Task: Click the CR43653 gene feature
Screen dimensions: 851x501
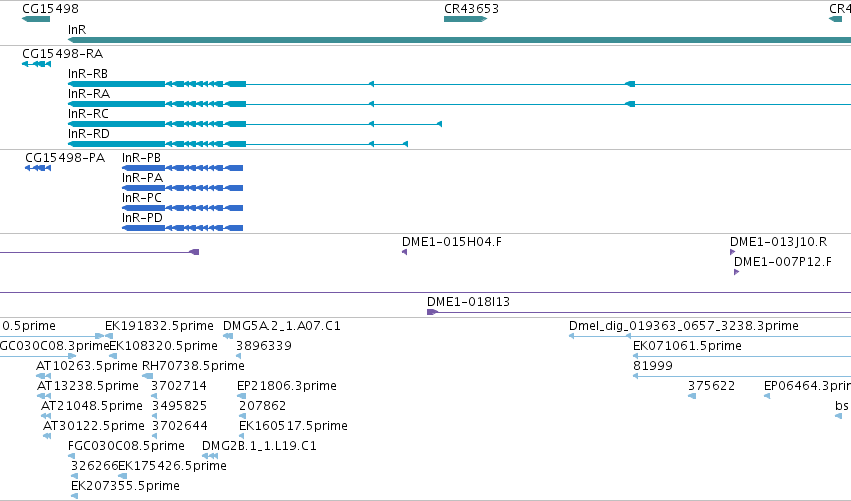Action: coord(466,19)
